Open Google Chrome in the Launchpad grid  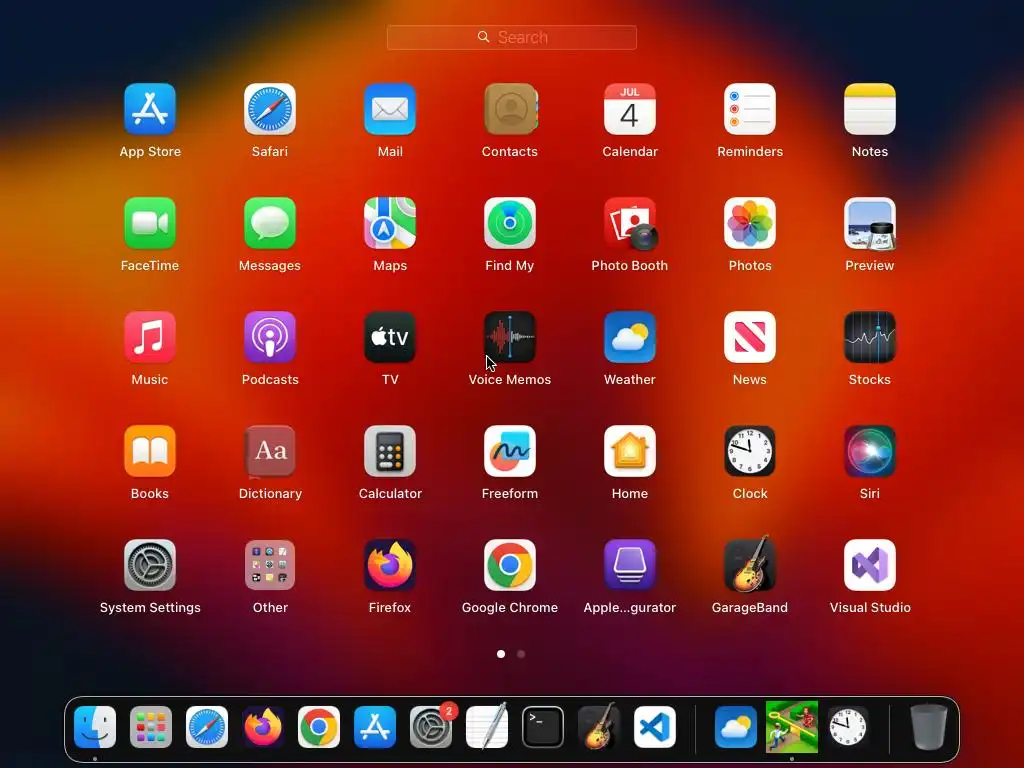(x=510, y=565)
